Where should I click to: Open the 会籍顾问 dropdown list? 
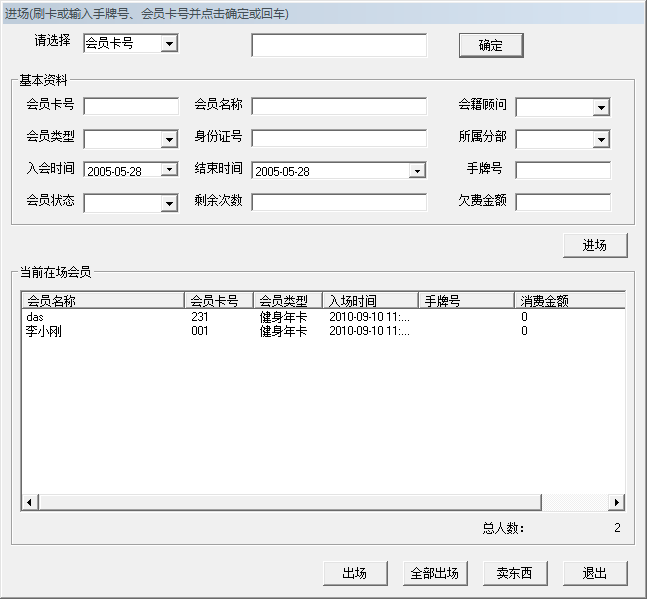pyautogui.click(x=601, y=107)
